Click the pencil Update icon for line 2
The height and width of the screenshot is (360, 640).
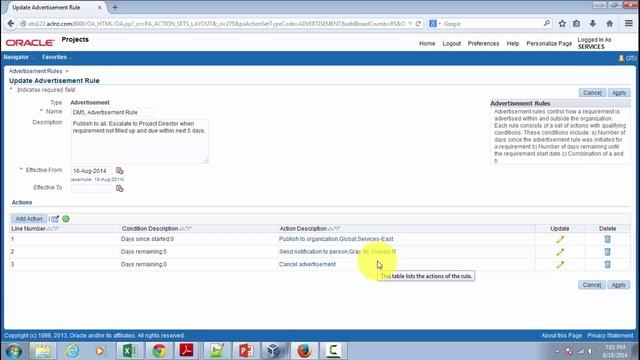560,252
